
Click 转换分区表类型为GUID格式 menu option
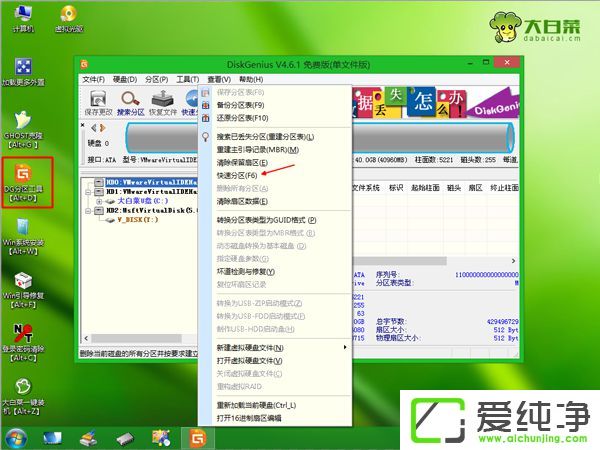(266, 219)
